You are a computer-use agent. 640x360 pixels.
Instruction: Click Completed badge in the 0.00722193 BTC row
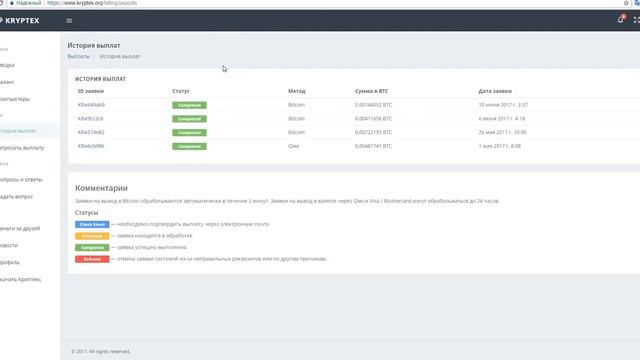click(189, 133)
